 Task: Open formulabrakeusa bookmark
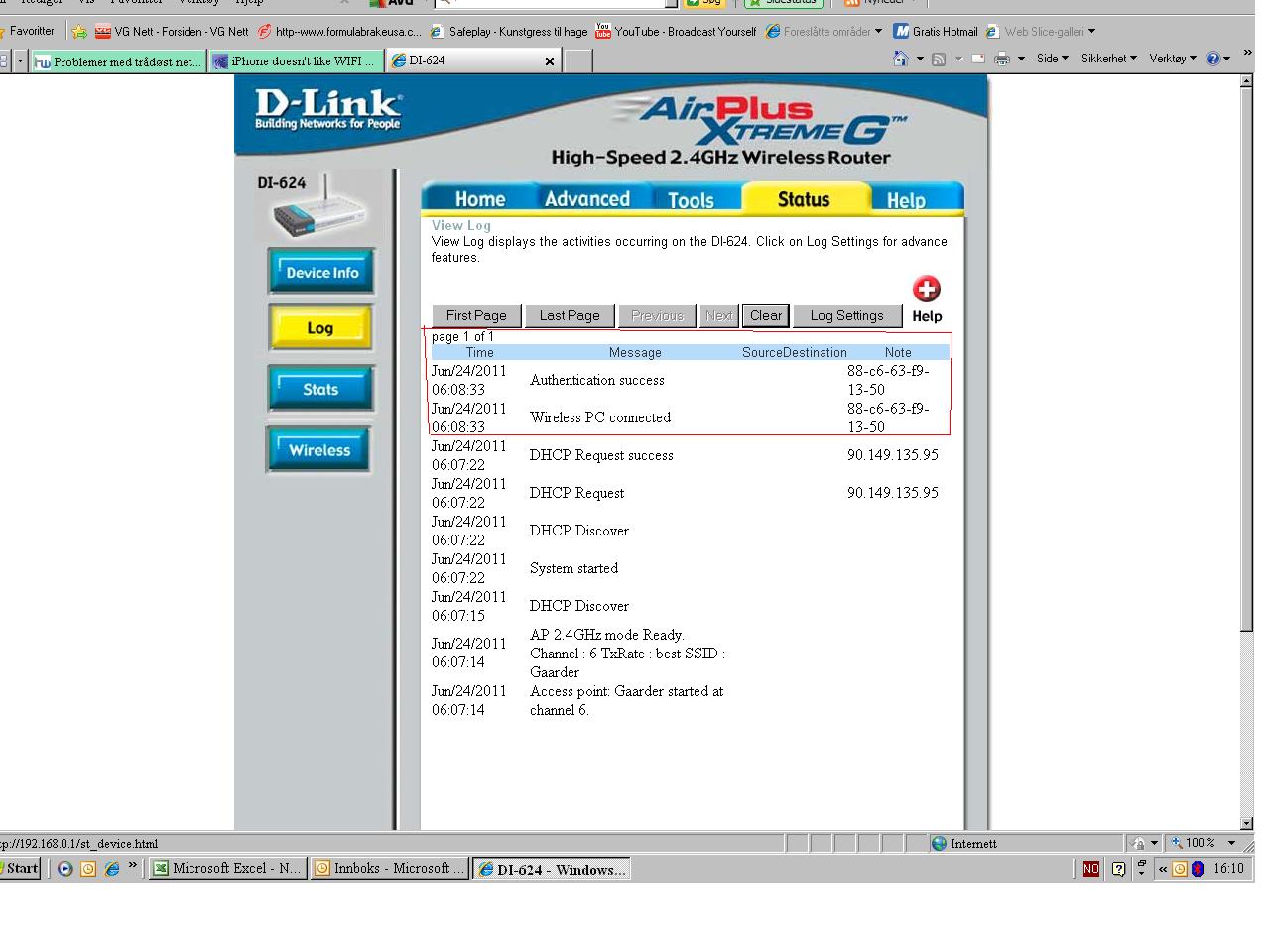(339, 32)
